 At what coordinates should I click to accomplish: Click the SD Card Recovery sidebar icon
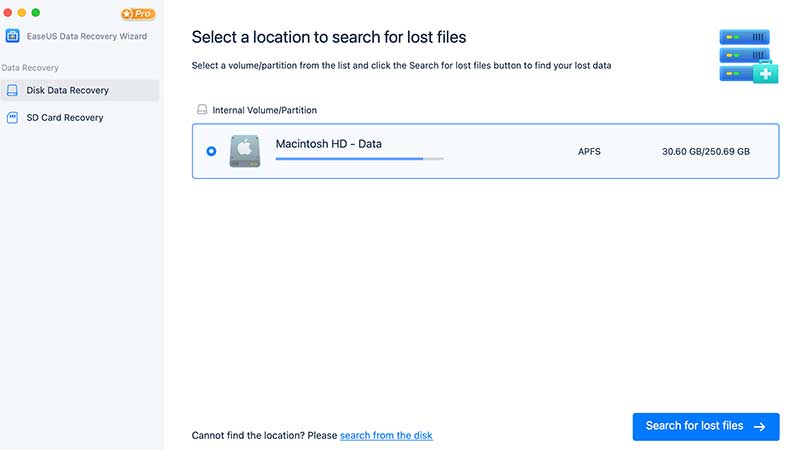(x=12, y=117)
